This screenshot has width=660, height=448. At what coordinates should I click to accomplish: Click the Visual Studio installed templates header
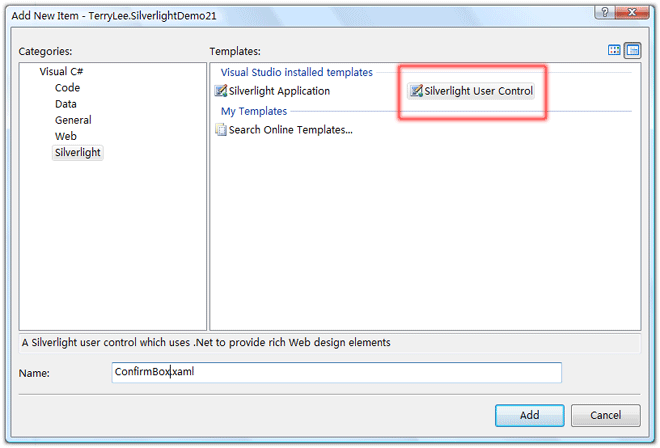tap(297, 72)
